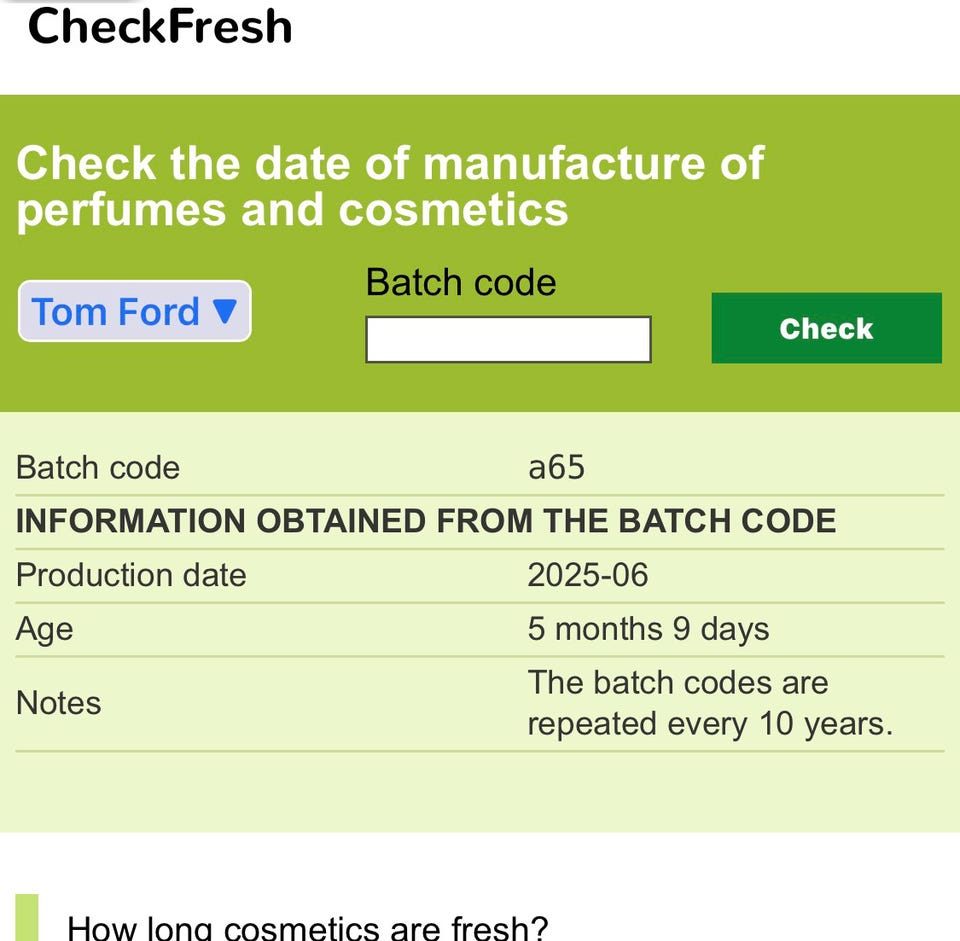Click the Batch code label above the input
960x941 pixels.
461,282
